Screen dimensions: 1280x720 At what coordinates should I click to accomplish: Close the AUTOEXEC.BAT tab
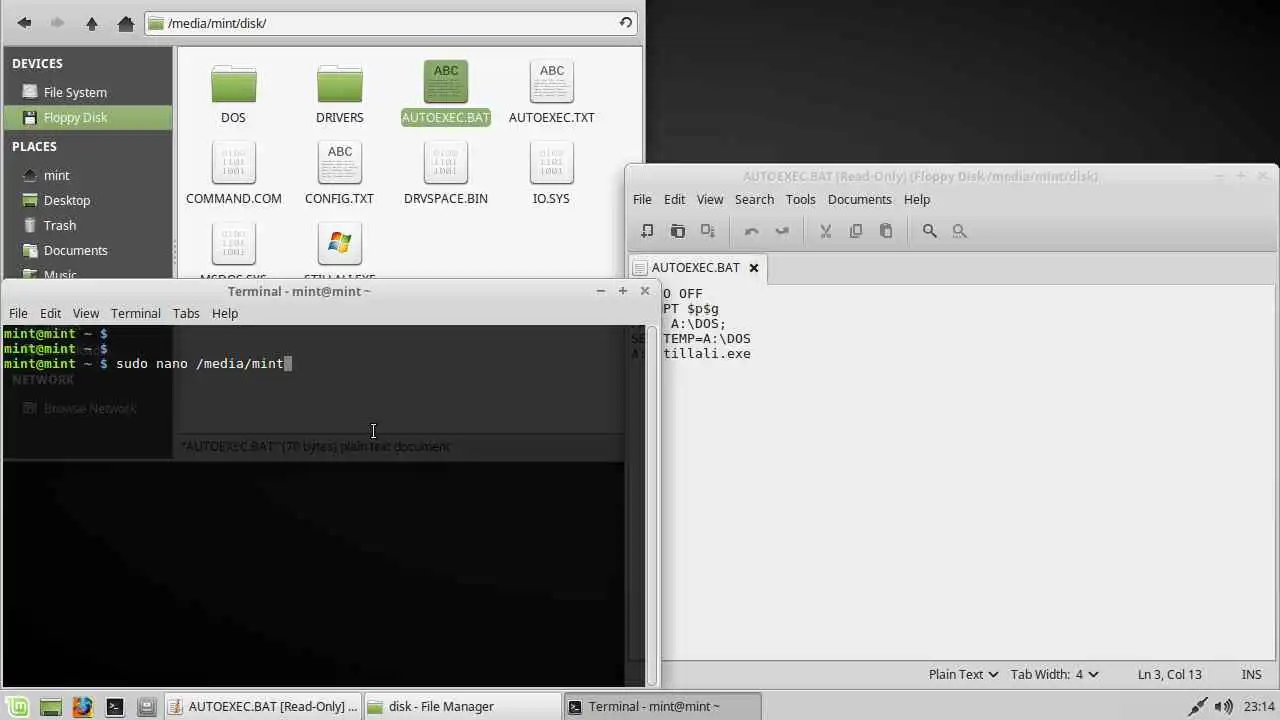754,267
